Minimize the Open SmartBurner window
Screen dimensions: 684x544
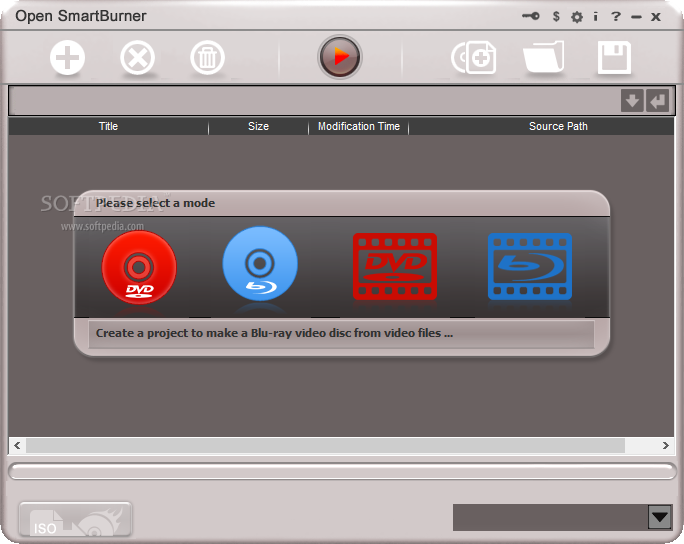(636, 17)
